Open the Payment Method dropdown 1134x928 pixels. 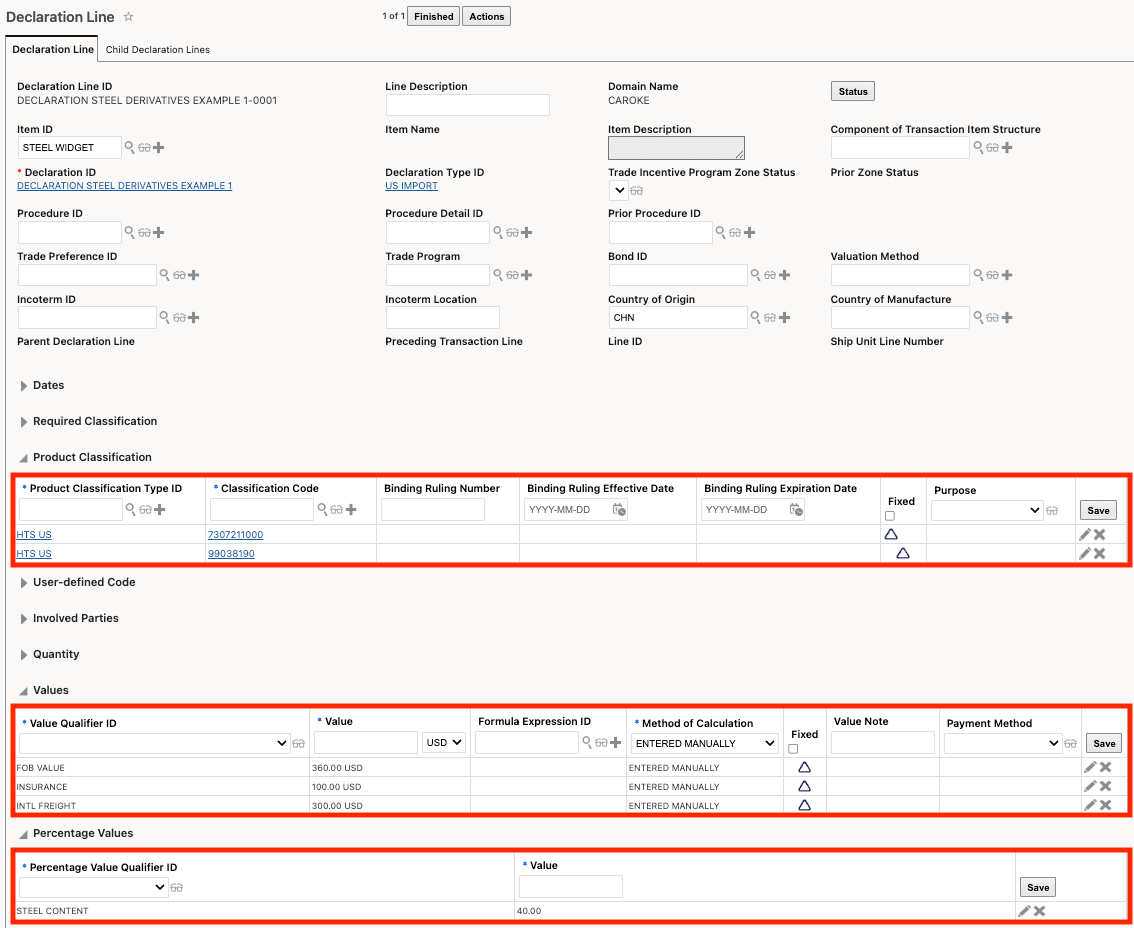point(1002,743)
